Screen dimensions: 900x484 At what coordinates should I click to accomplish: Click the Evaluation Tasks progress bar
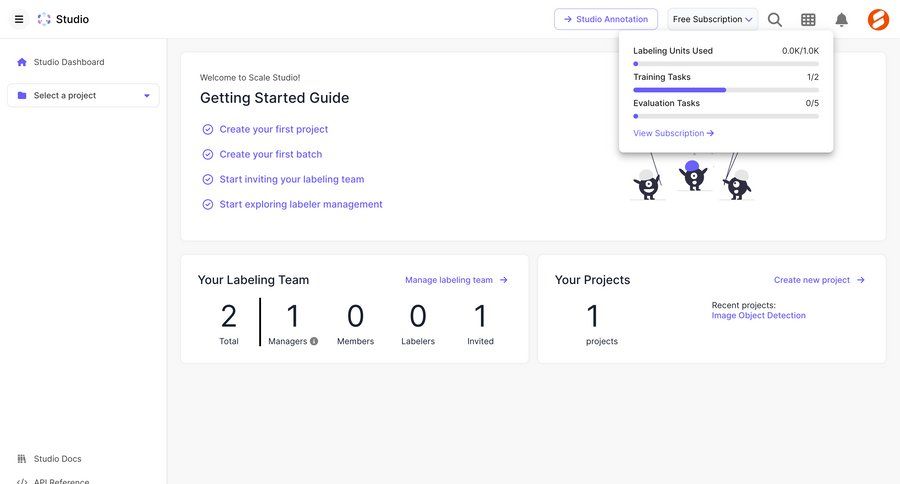tap(726, 116)
